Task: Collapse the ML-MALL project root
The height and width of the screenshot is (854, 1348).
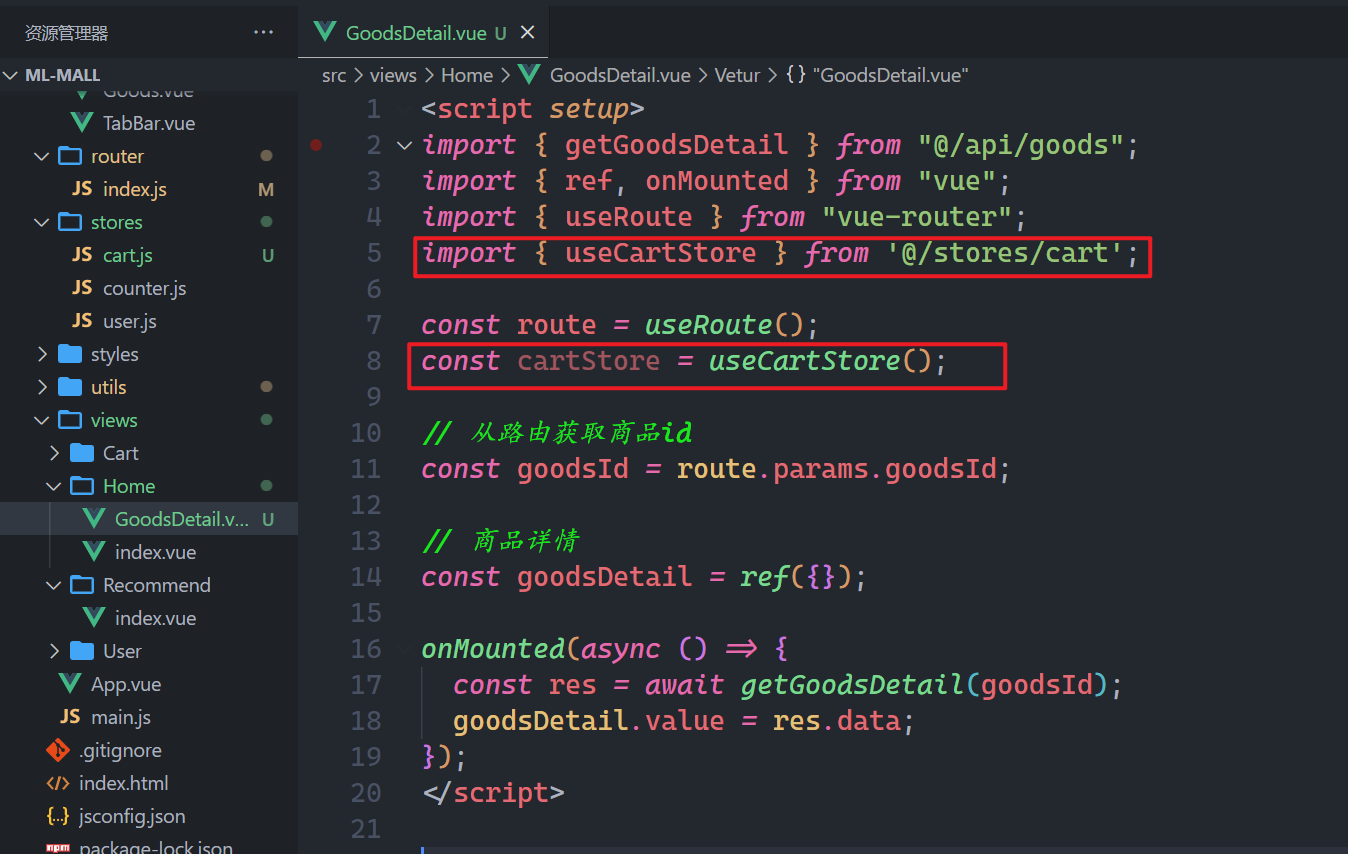Action: point(12,75)
